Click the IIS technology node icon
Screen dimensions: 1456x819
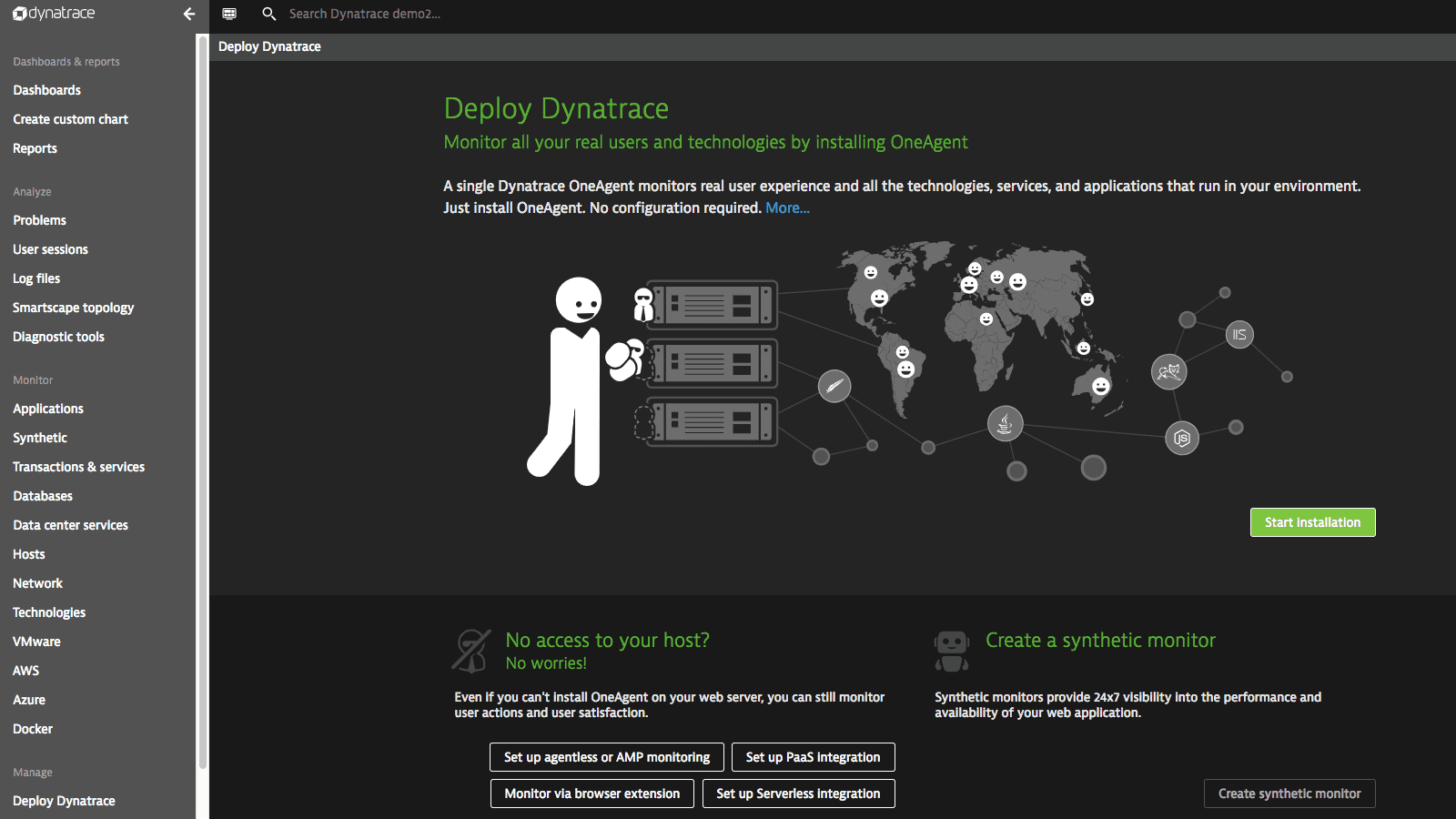click(x=1239, y=335)
